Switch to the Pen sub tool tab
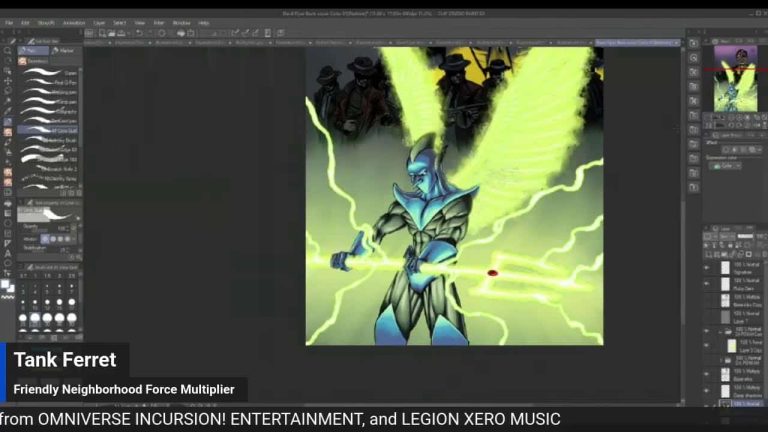 pos(32,49)
